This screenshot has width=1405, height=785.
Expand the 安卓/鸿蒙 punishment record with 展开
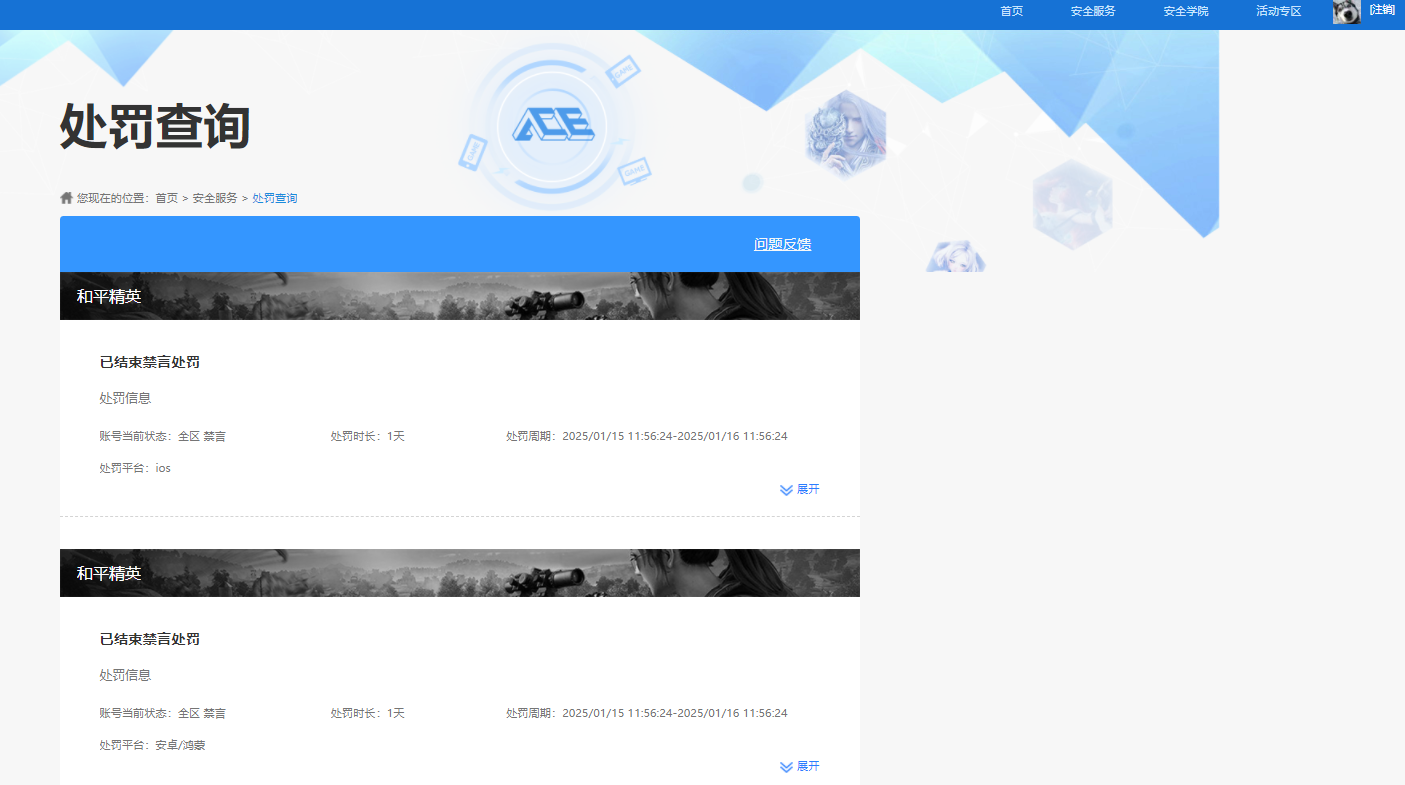(x=800, y=766)
